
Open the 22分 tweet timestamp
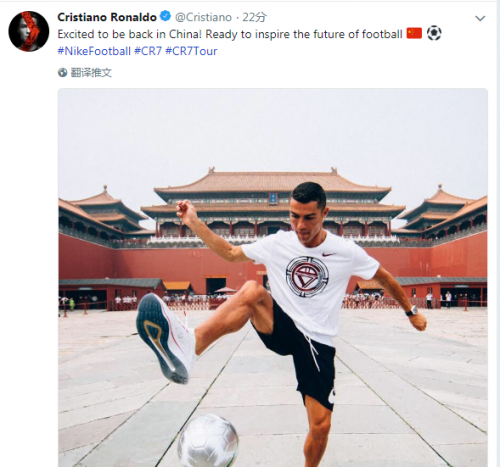coord(254,17)
